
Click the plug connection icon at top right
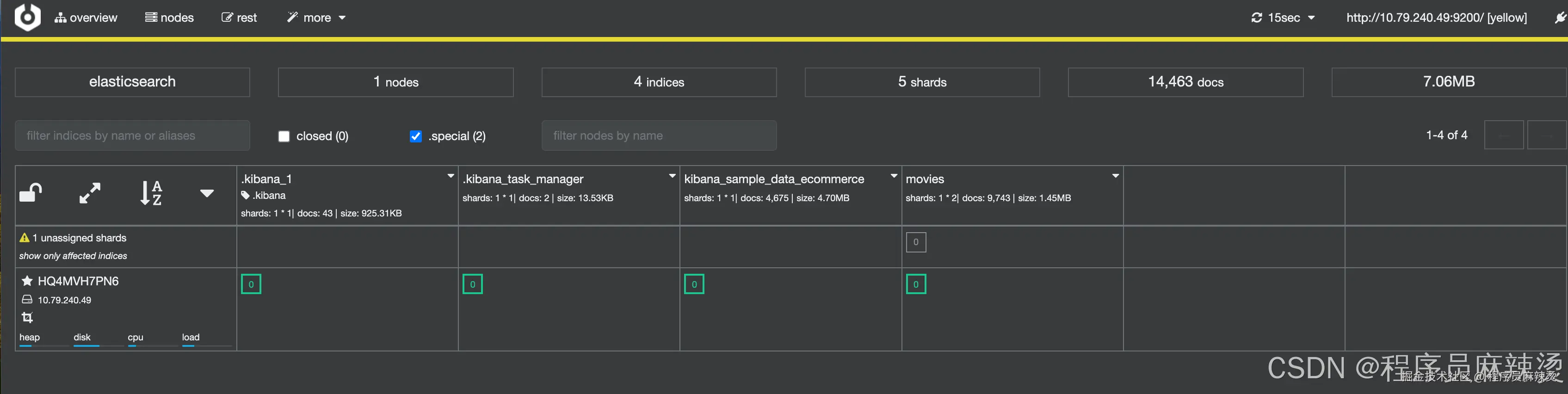[x=1560, y=18]
